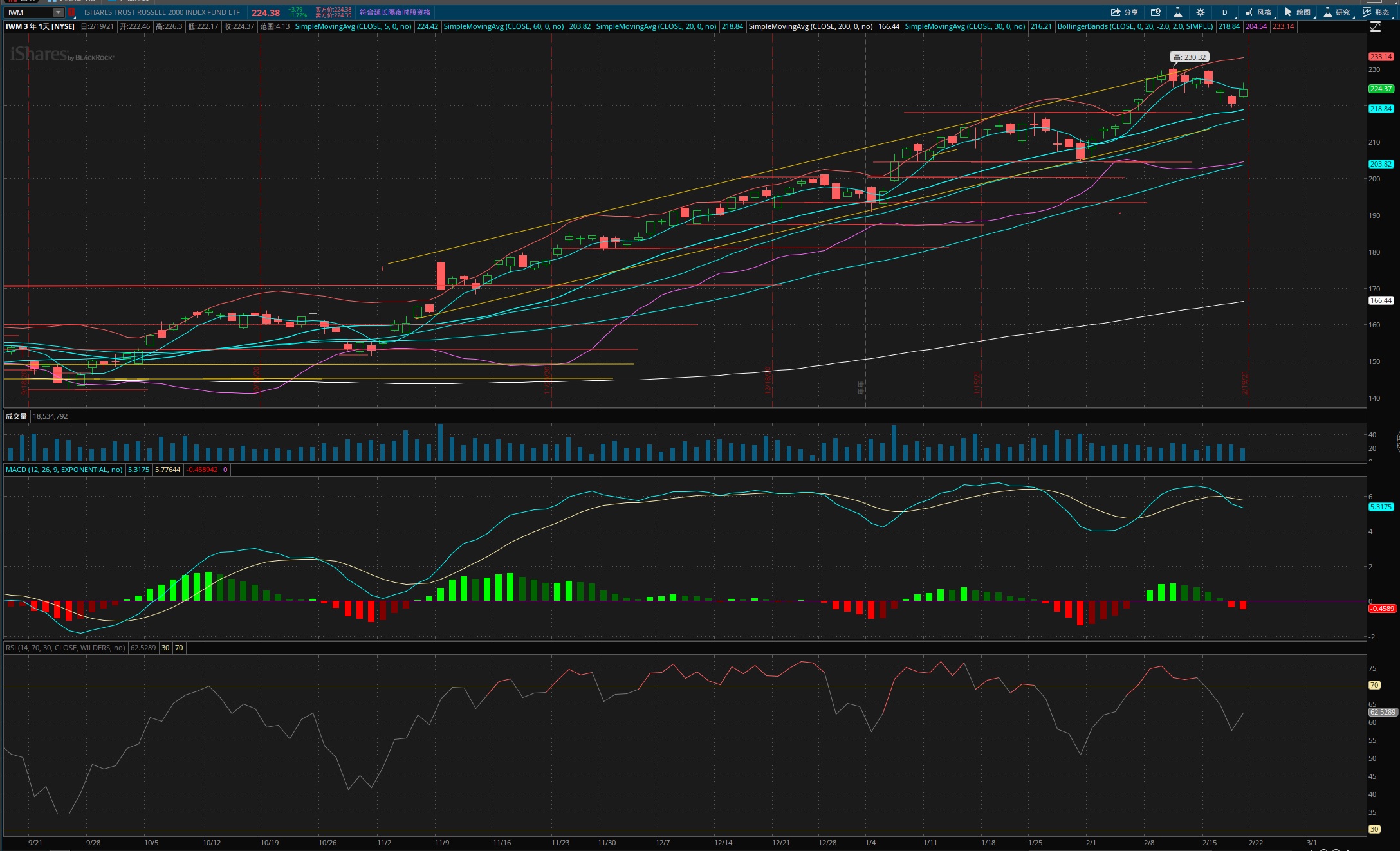The width and height of the screenshot is (1400, 851).
Task: Expand the IWM symbol dropdown arrow
Action: pos(59,12)
